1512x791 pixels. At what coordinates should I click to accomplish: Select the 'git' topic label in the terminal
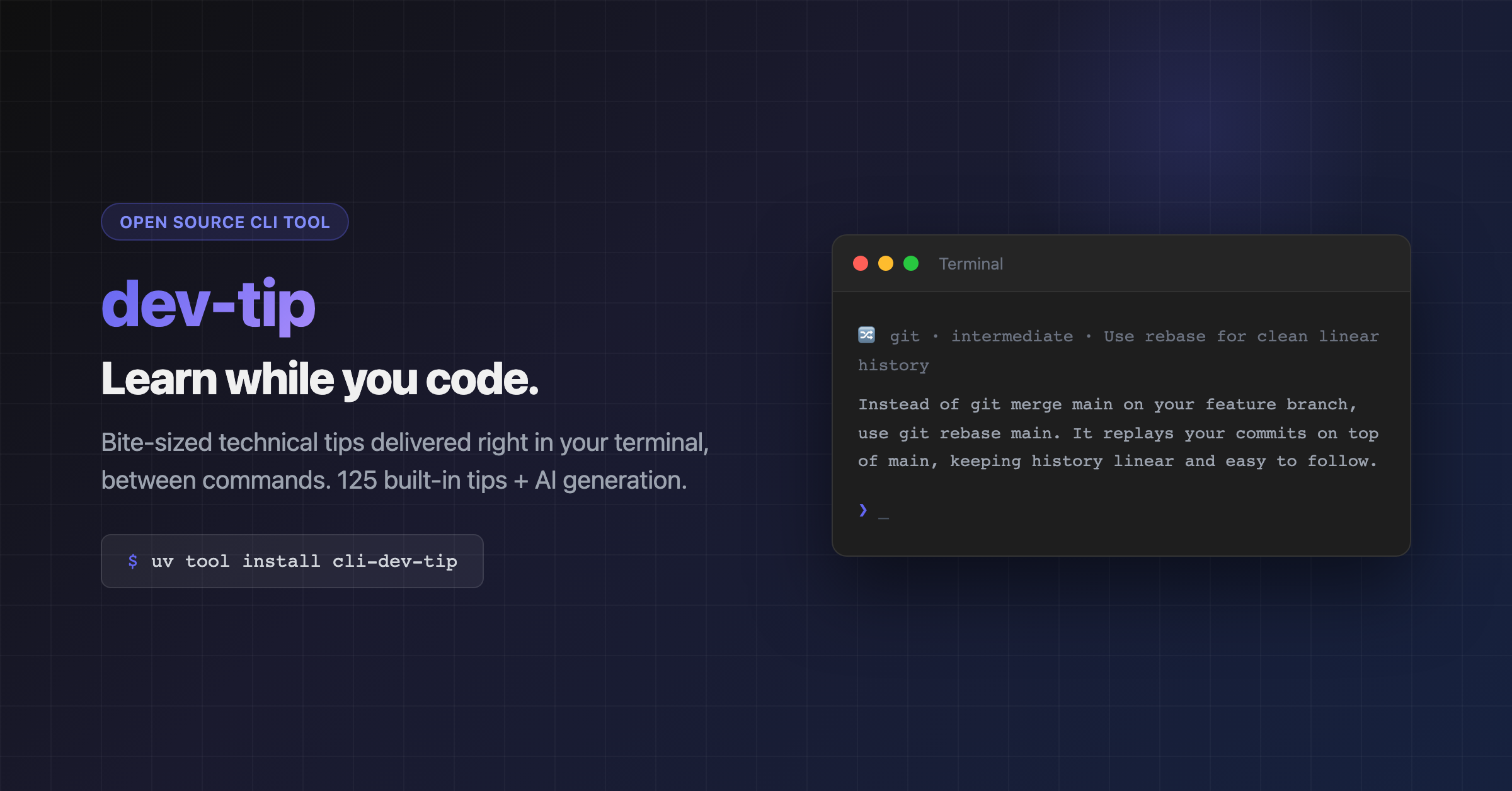click(x=905, y=336)
